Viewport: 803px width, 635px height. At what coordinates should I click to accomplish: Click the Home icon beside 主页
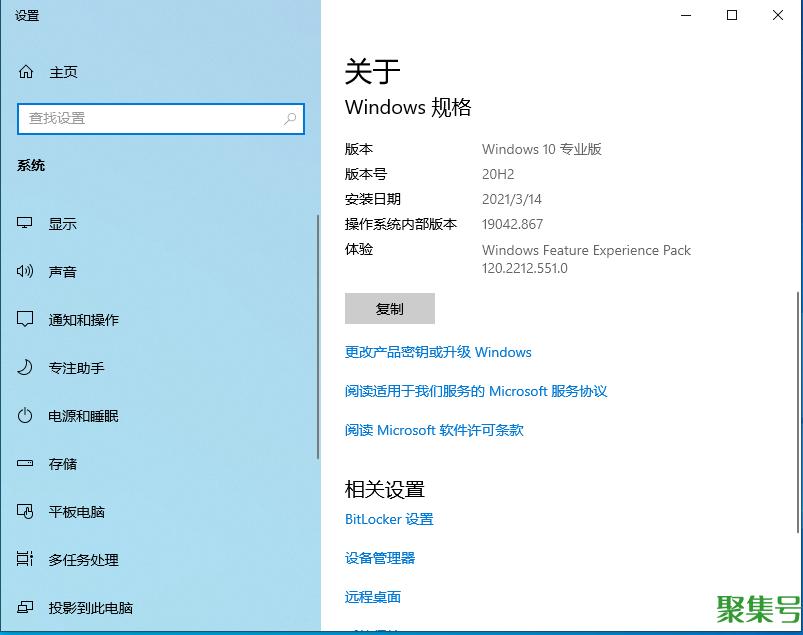[x=26, y=72]
